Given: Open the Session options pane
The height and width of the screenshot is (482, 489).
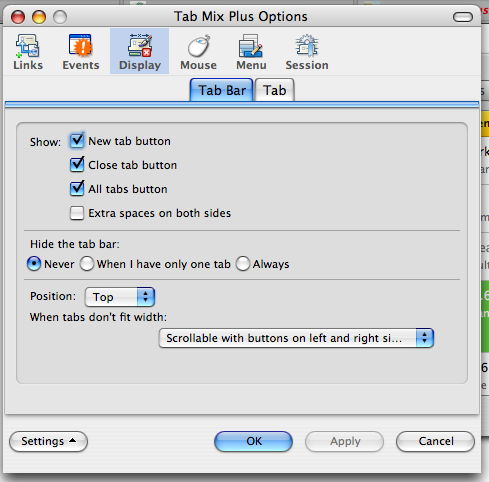Looking at the screenshot, I should 307,52.
